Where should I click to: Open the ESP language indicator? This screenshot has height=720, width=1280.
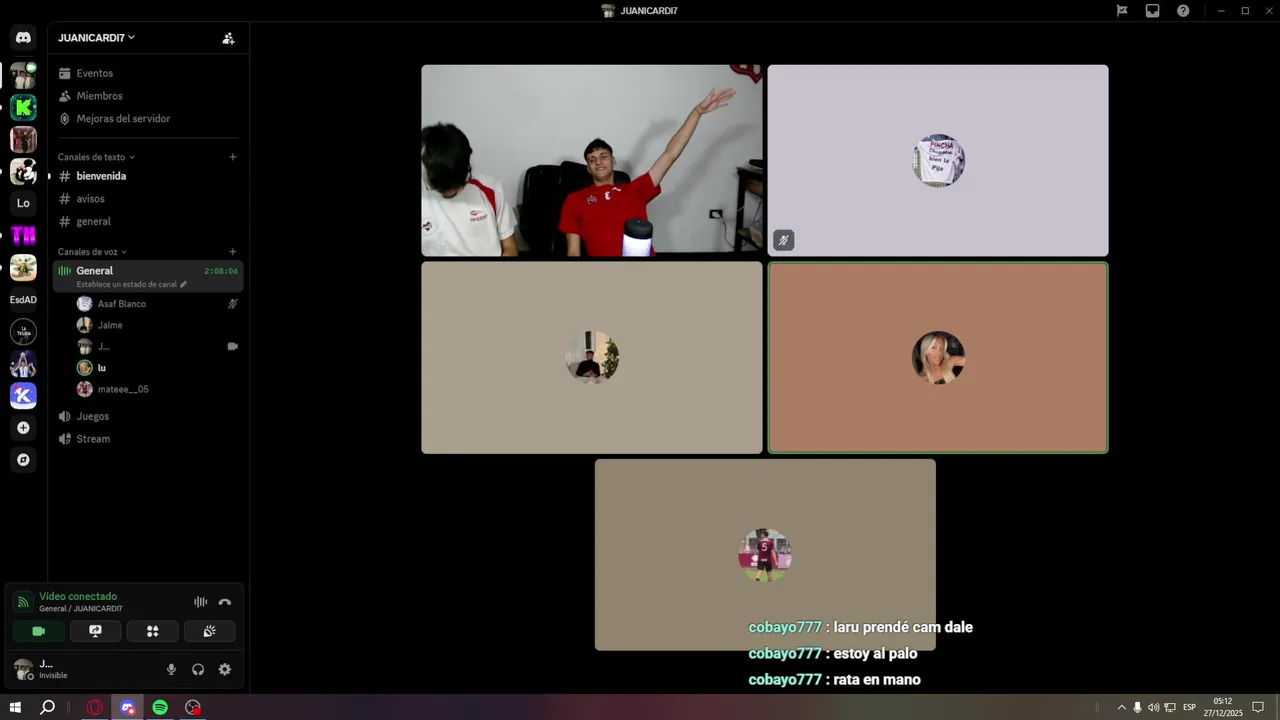[1189, 707]
